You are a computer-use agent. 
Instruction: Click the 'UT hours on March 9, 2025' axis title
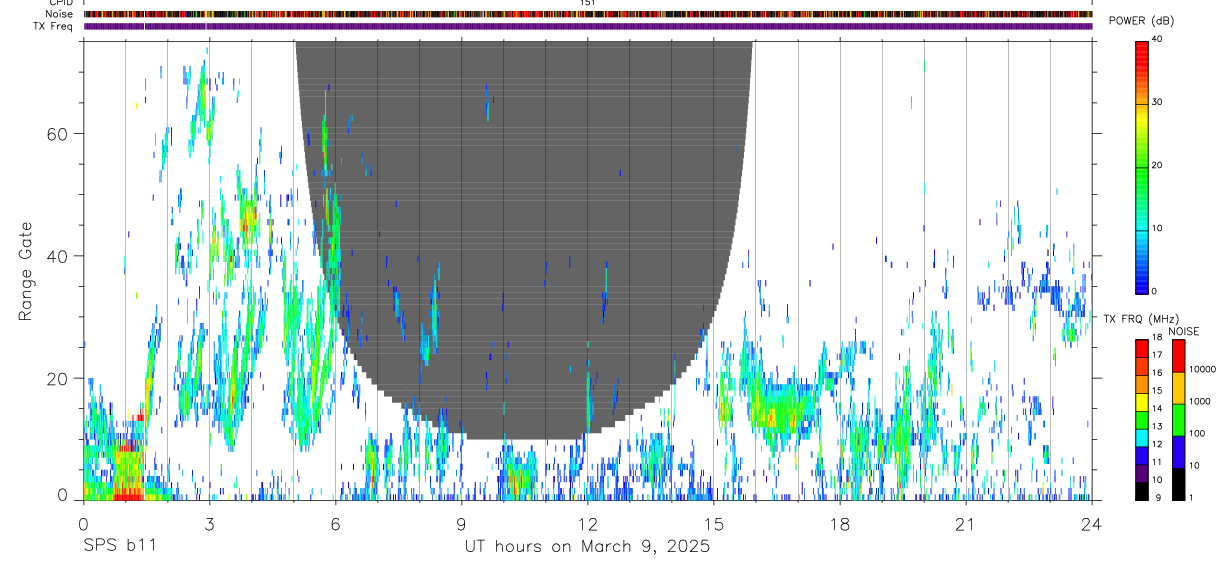pos(587,547)
